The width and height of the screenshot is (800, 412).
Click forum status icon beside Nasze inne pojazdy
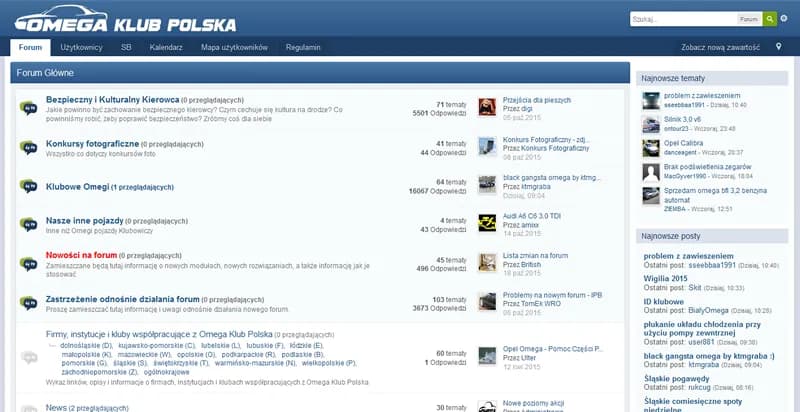[x=28, y=224]
